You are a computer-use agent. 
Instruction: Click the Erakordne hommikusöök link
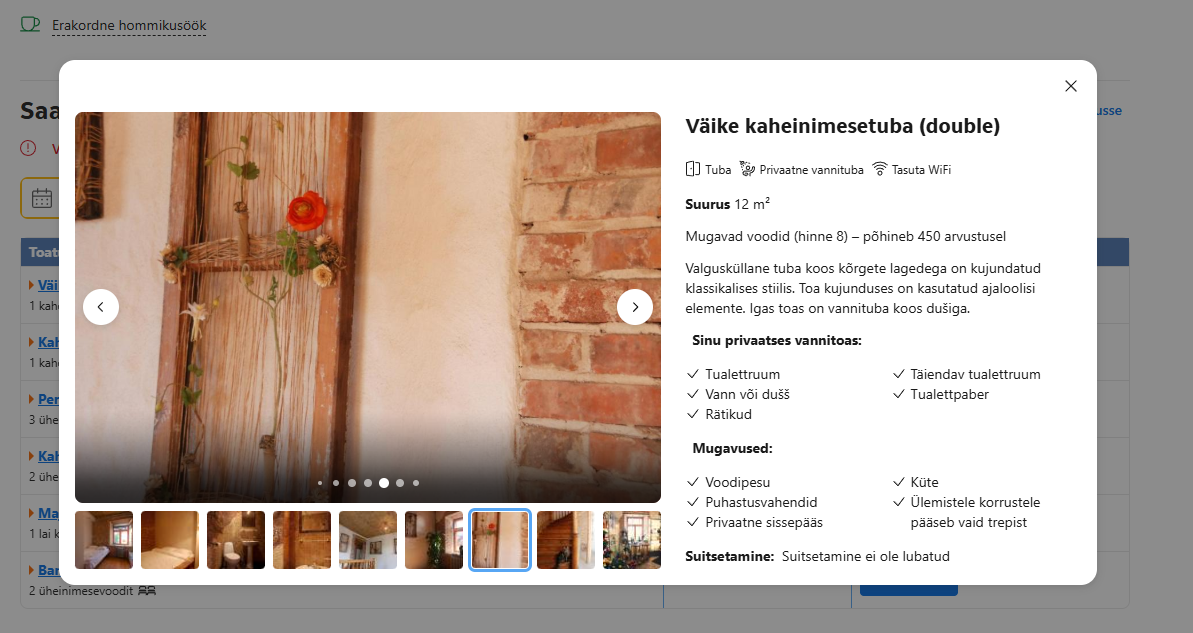point(129,26)
